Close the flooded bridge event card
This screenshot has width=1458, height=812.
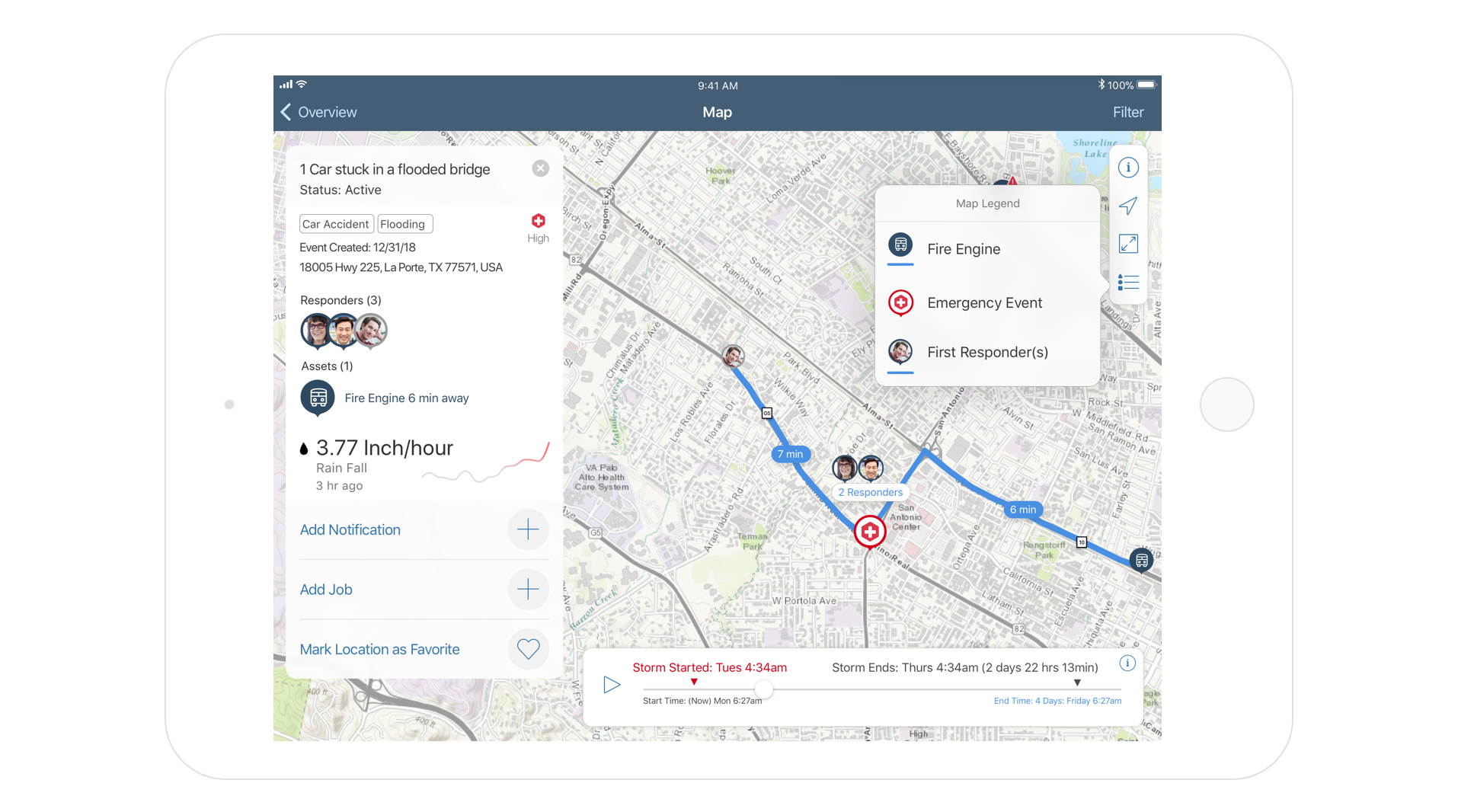pyautogui.click(x=540, y=168)
